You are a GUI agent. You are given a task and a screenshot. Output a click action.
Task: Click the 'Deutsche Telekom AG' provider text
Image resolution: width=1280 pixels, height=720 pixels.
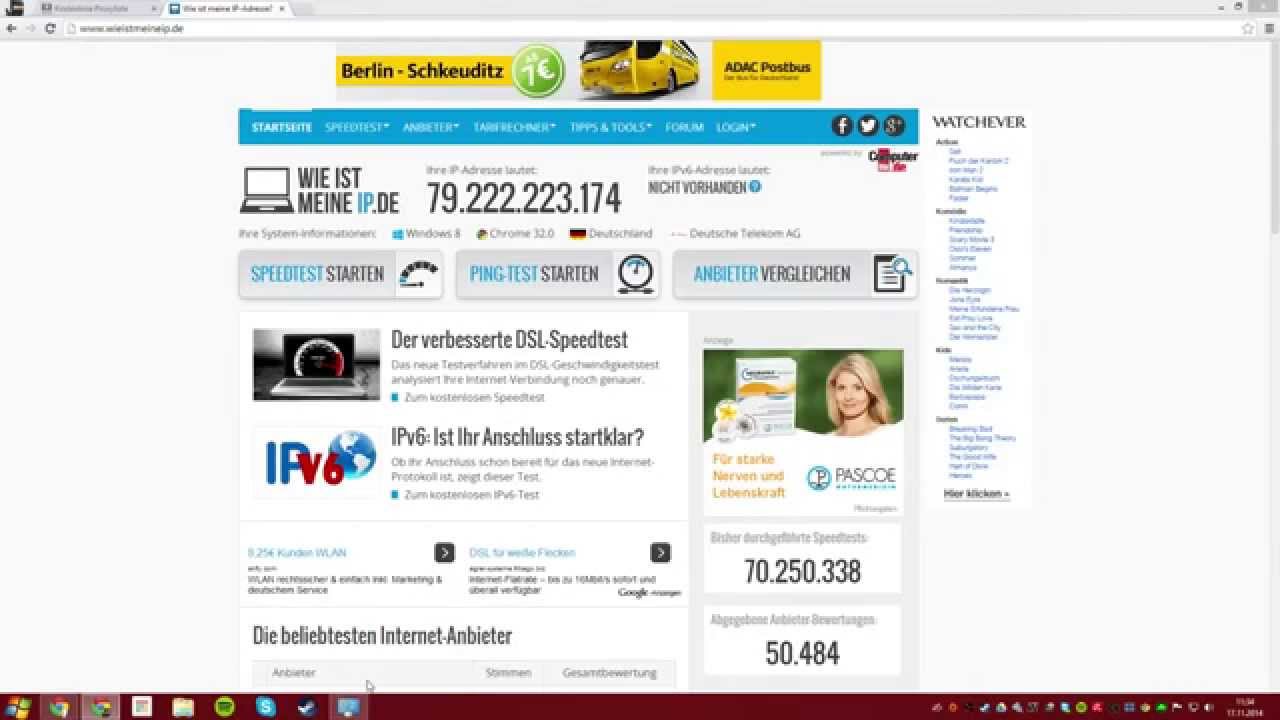(745, 234)
